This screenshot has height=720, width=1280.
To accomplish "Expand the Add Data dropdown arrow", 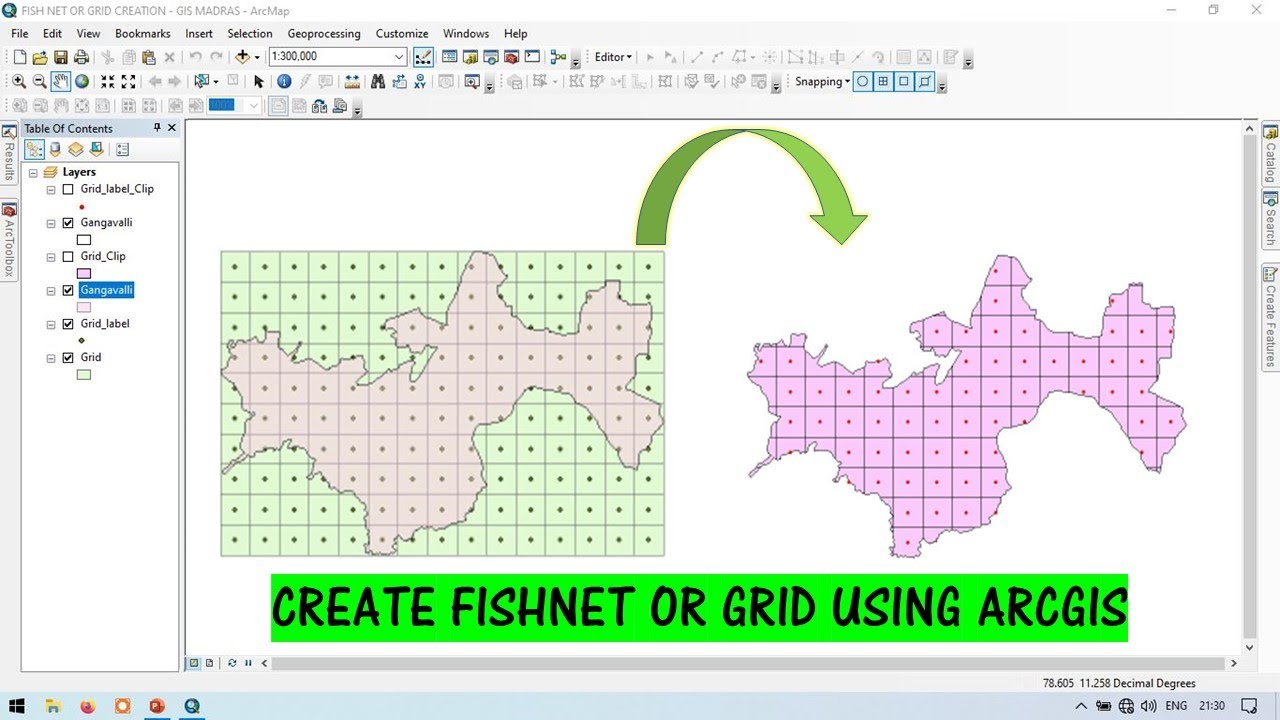I will pos(257,57).
